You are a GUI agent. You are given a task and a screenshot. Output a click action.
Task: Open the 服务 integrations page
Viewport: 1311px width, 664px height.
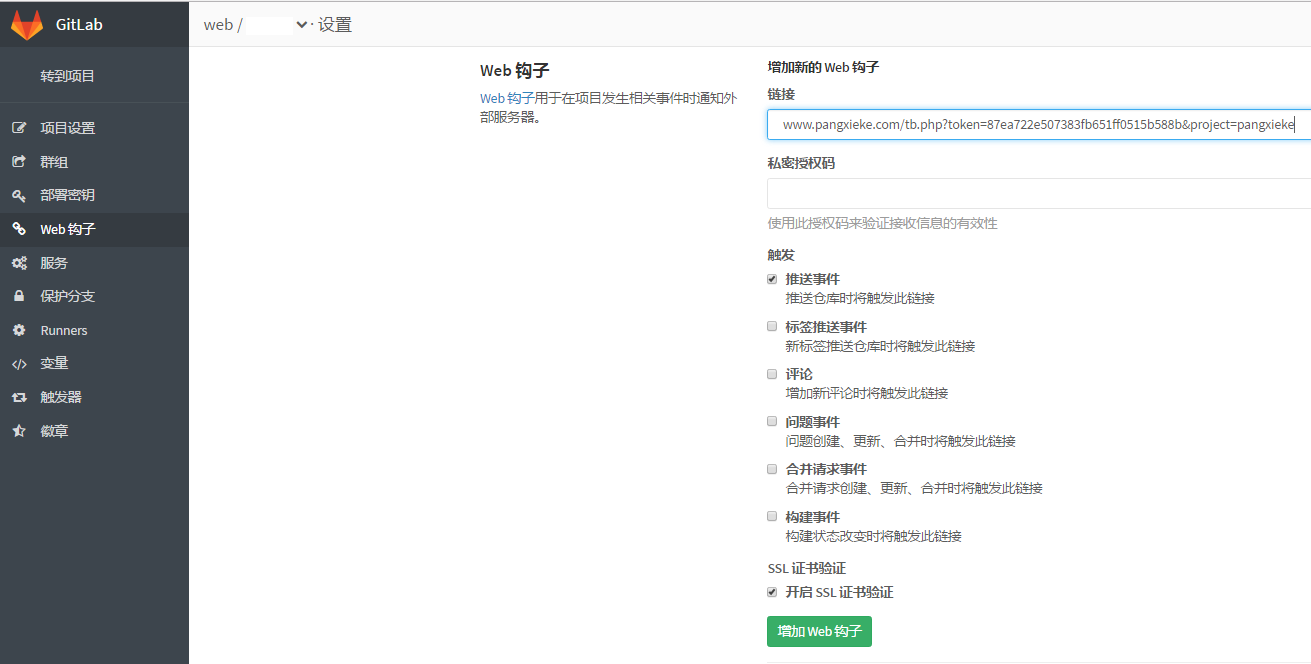pyautogui.click(x=53, y=262)
